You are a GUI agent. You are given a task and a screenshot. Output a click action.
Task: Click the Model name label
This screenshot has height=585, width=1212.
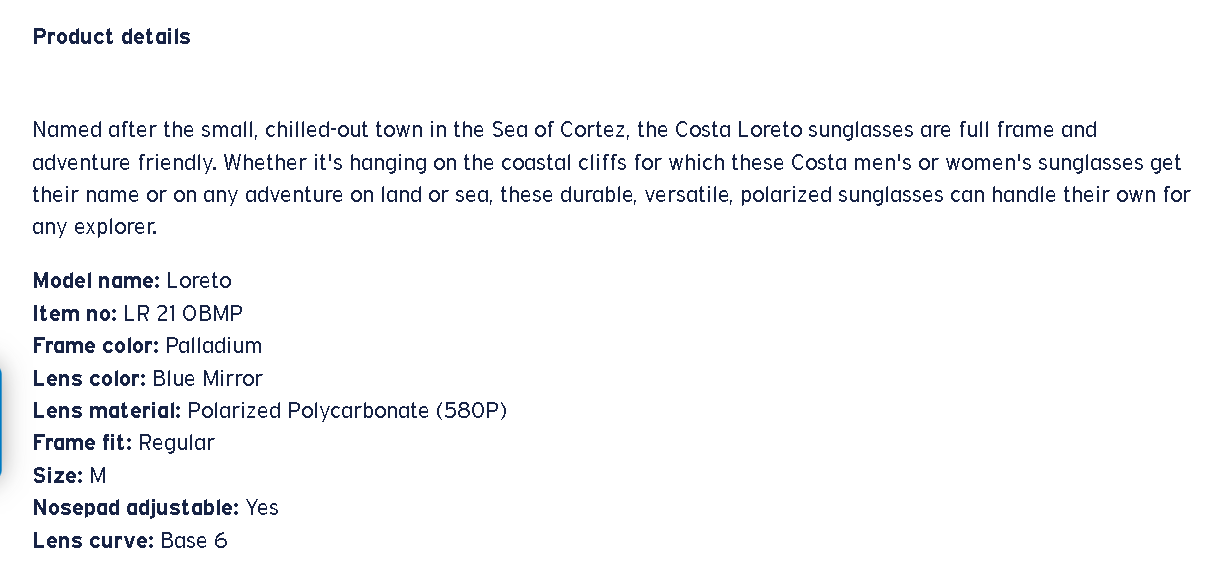pyautogui.click(x=96, y=281)
